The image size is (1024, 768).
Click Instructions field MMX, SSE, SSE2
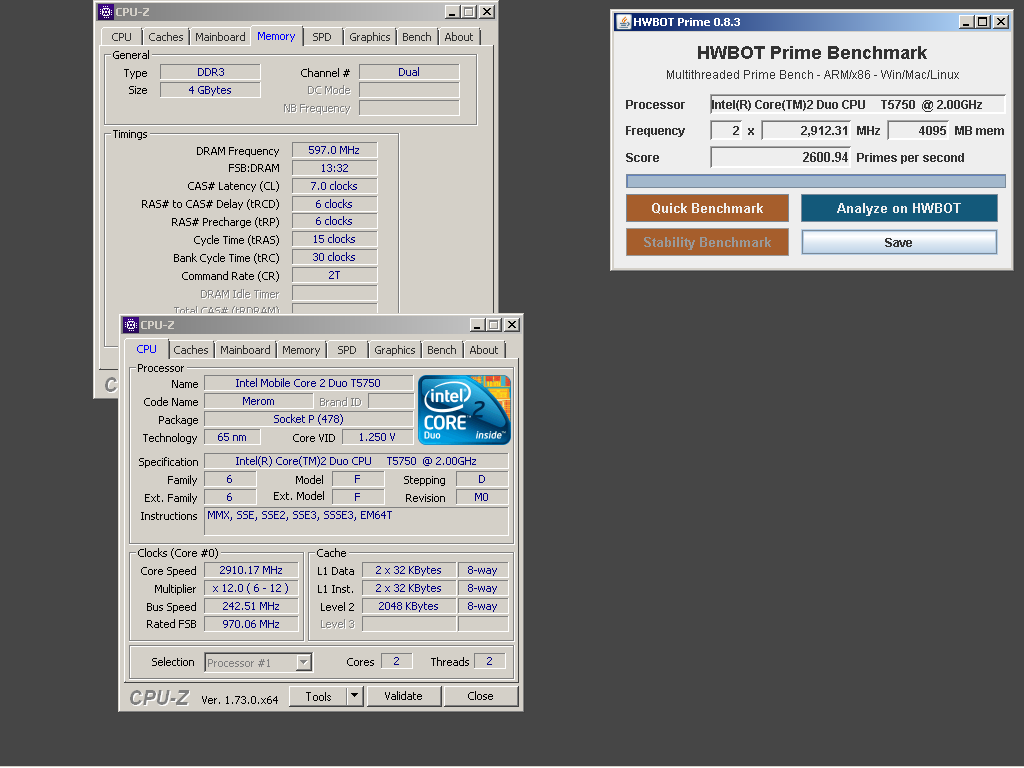pyautogui.click(x=356, y=522)
